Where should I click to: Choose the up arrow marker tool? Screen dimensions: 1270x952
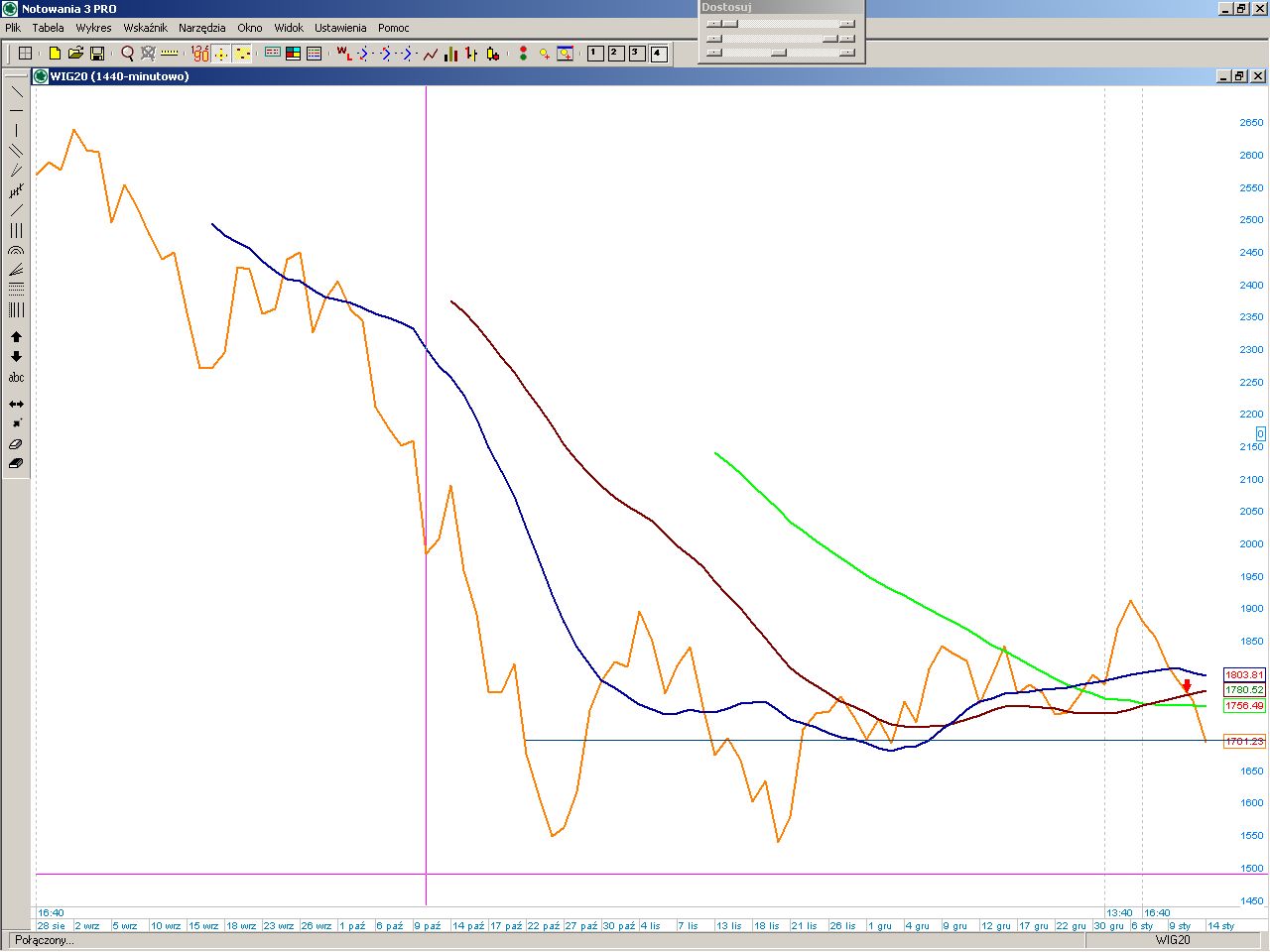coord(16,337)
